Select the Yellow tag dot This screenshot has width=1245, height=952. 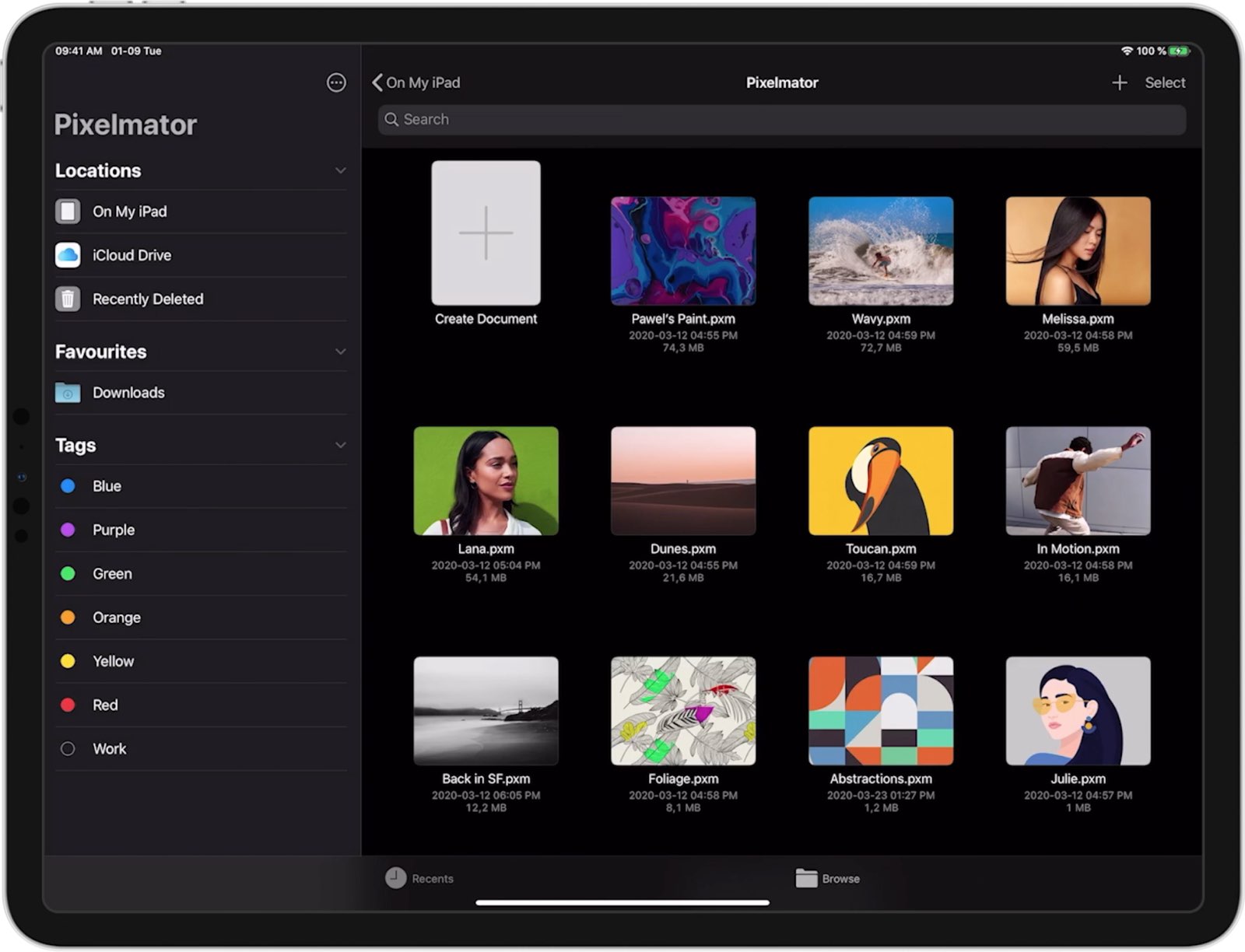pyautogui.click(x=68, y=661)
